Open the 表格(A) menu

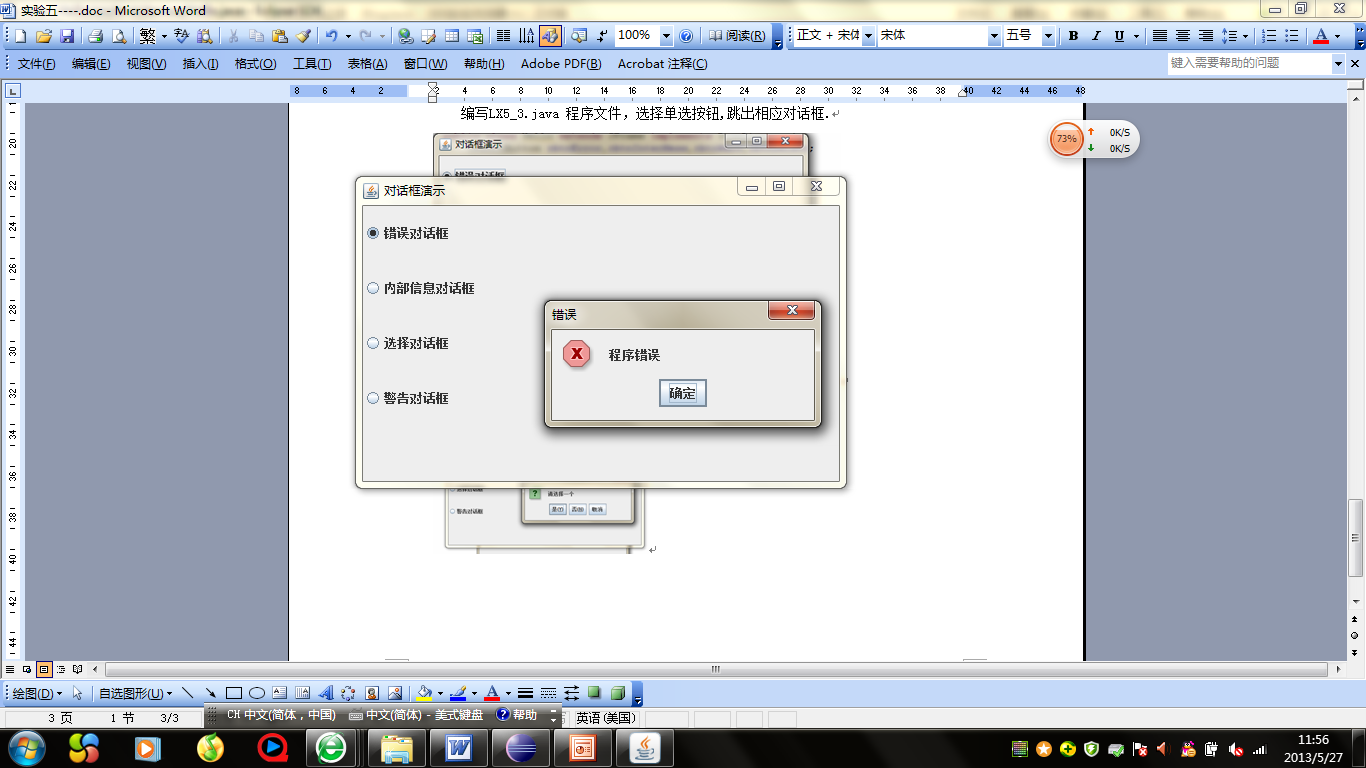367,64
